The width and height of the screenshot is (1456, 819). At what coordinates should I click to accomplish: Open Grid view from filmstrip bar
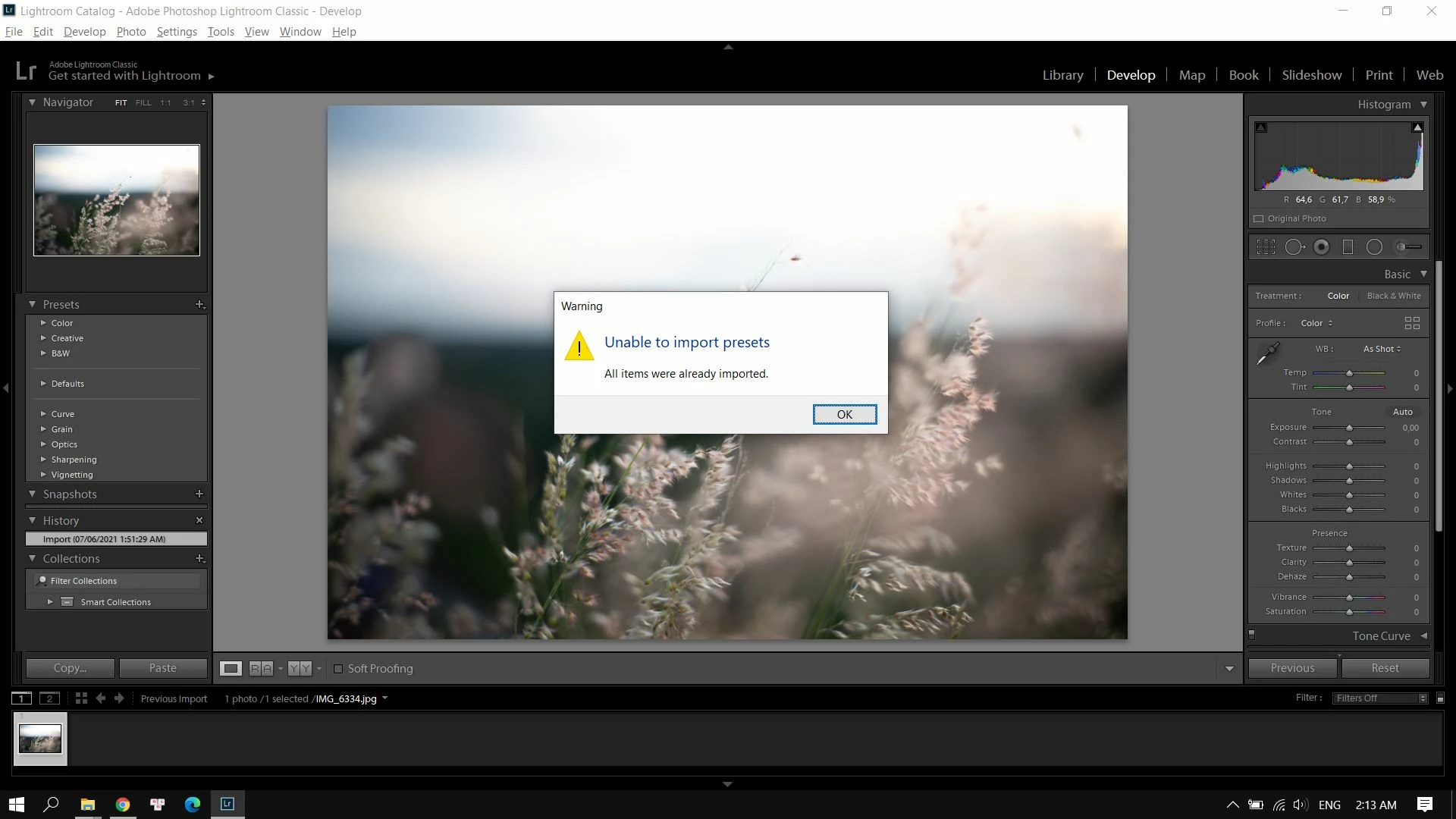pos(81,698)
